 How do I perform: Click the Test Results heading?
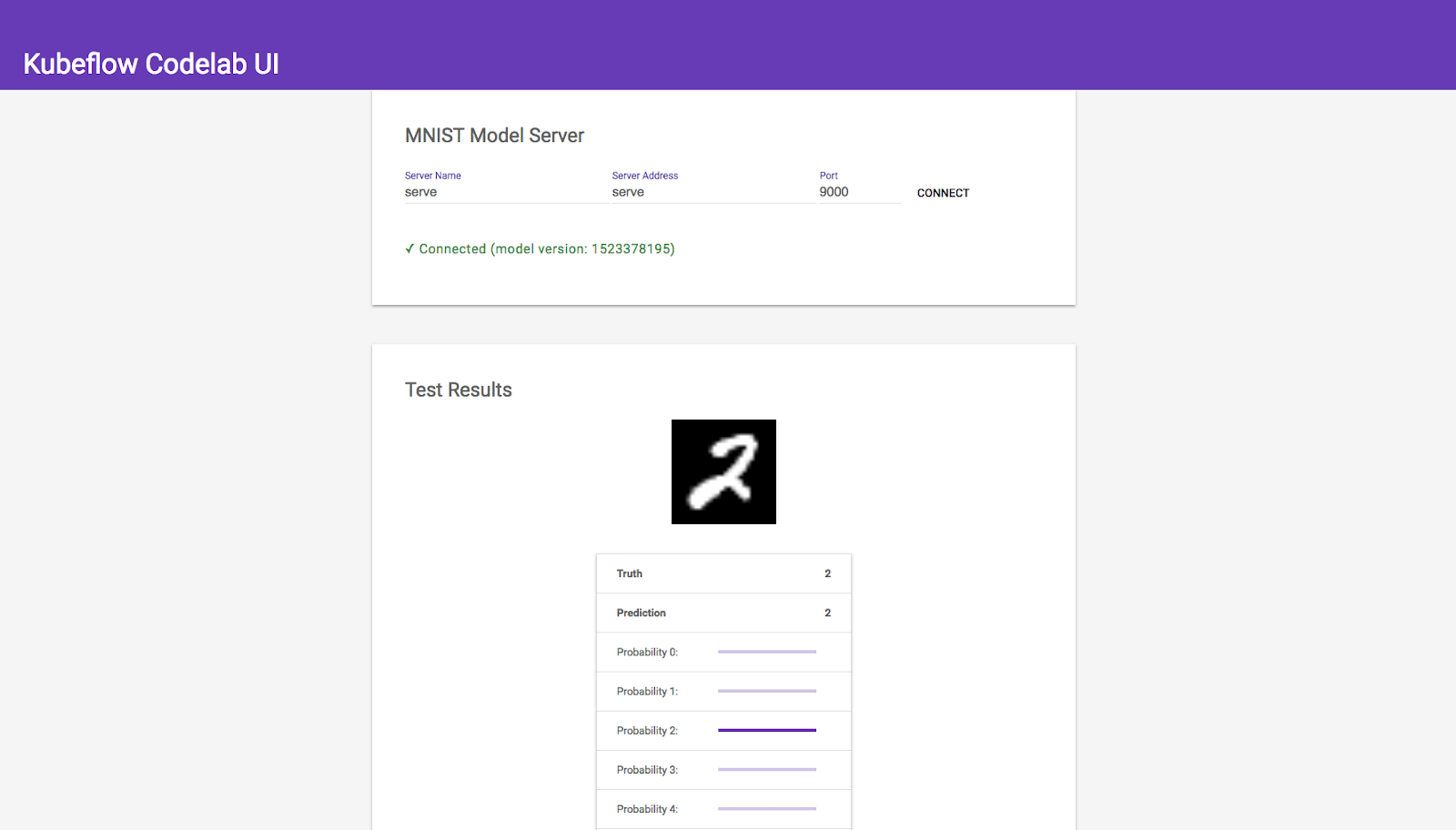459,390
